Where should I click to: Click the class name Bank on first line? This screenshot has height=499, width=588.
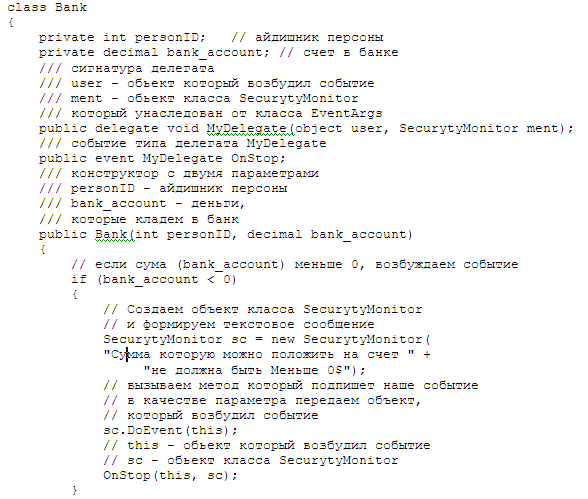point(70,7)
